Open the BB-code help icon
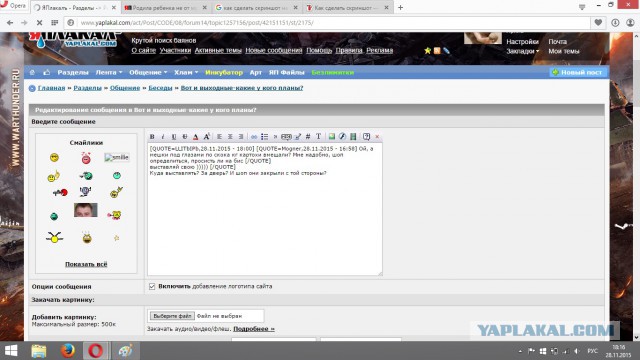640x360 pixels. (x=367, y=137)
